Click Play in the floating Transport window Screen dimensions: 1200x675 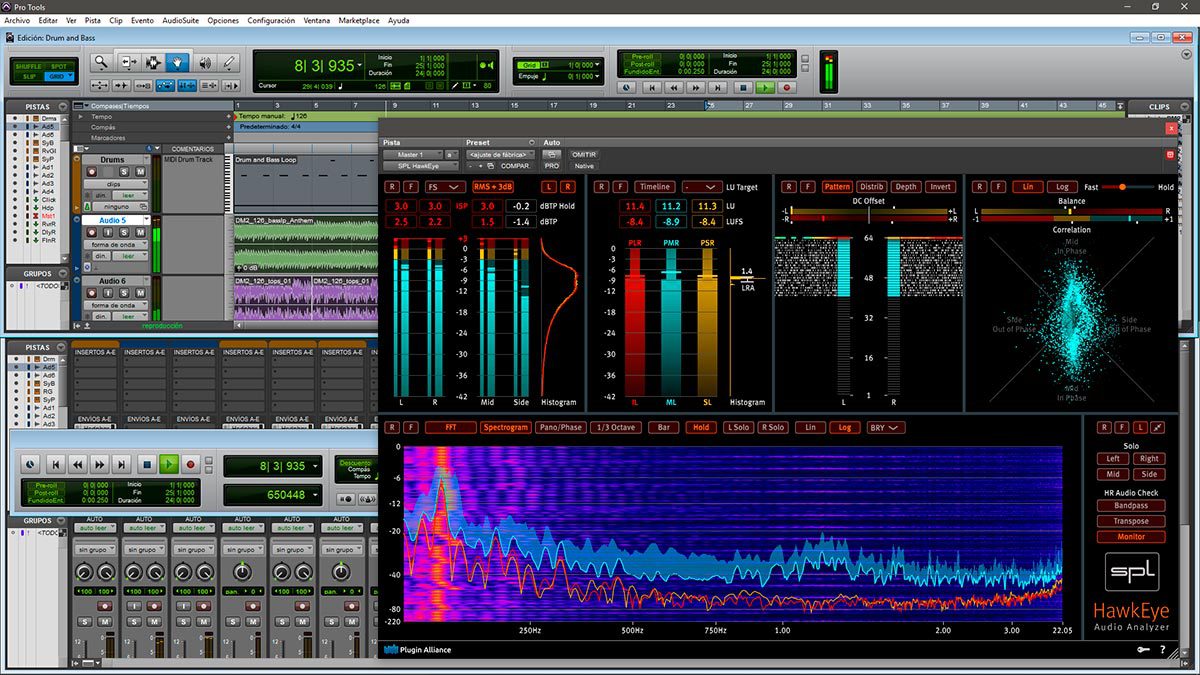(168, 464)
